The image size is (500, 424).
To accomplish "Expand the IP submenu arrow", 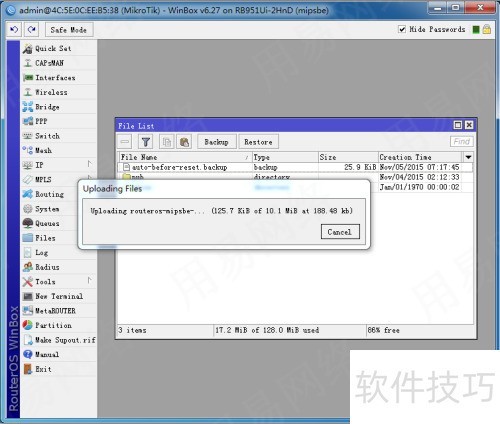I will 89,164.
